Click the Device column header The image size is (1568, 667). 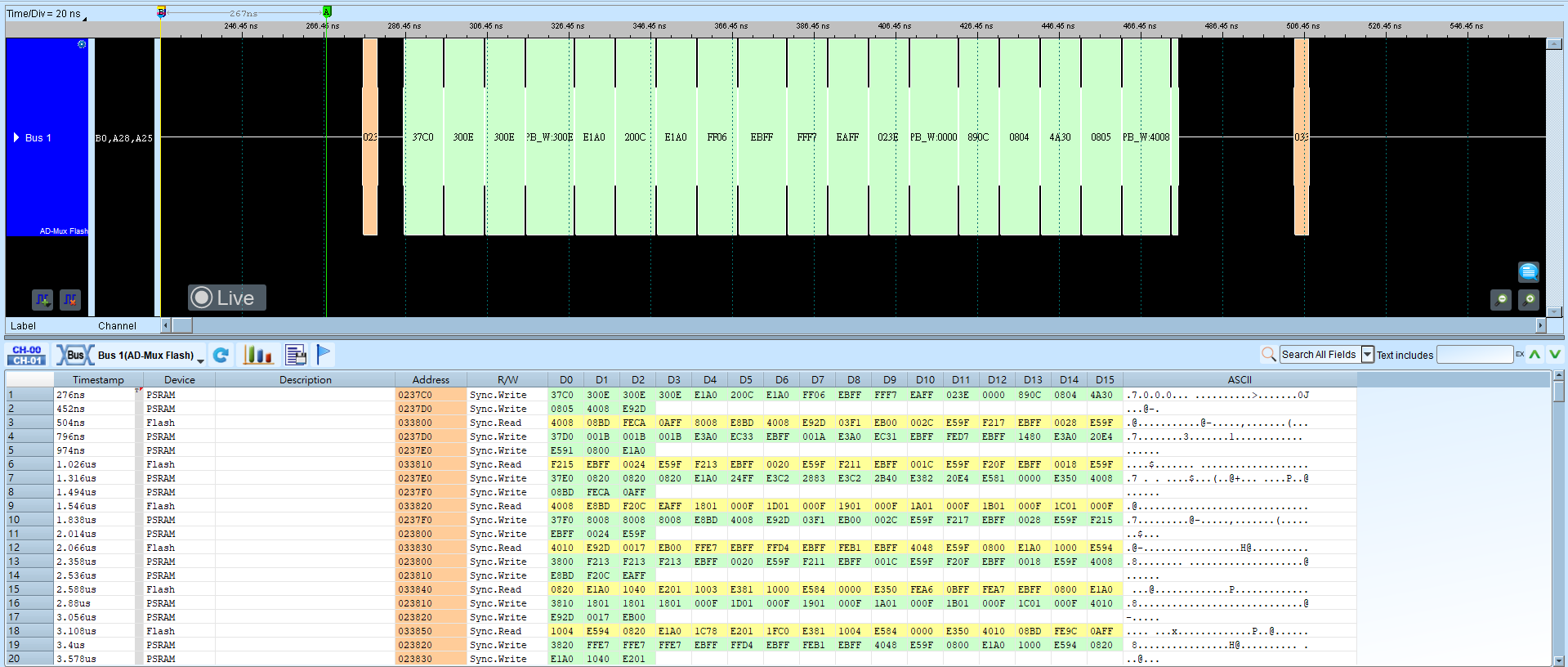click(x=179, y=379)
